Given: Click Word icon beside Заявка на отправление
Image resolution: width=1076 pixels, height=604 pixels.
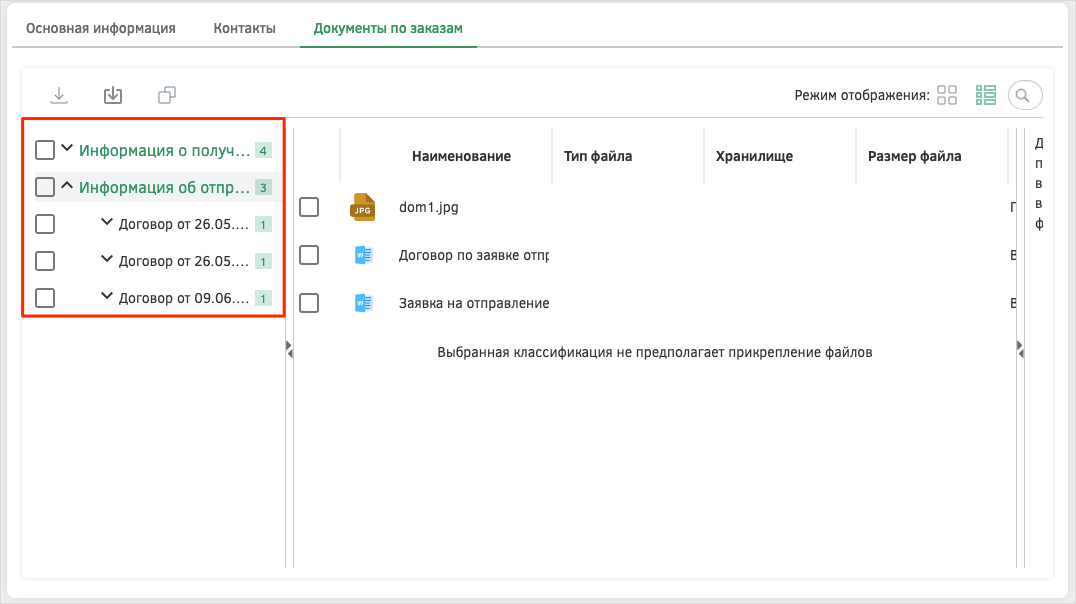Looking at the screenshot, I should pos(364,303).
